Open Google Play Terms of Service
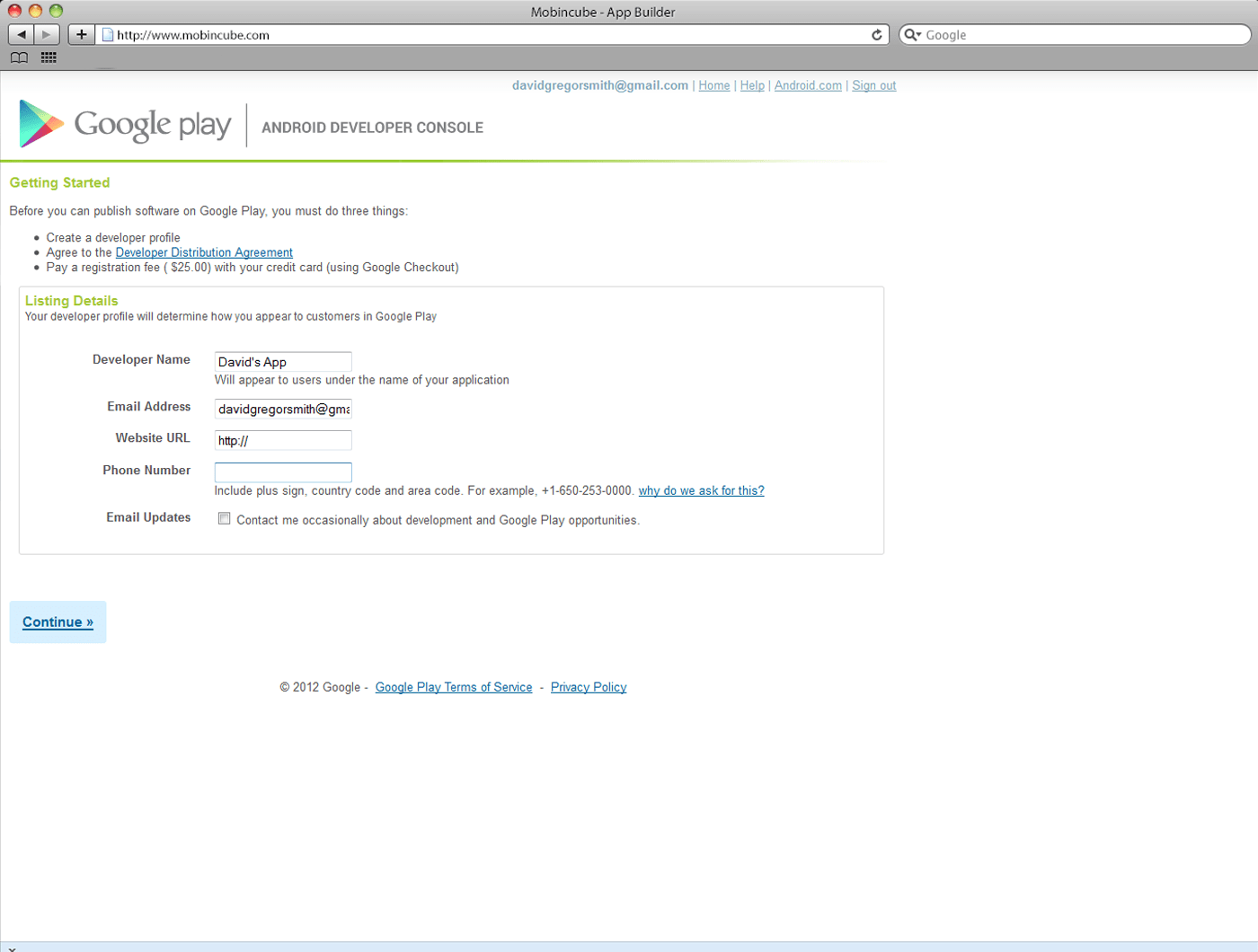 [x=454, y=687]
